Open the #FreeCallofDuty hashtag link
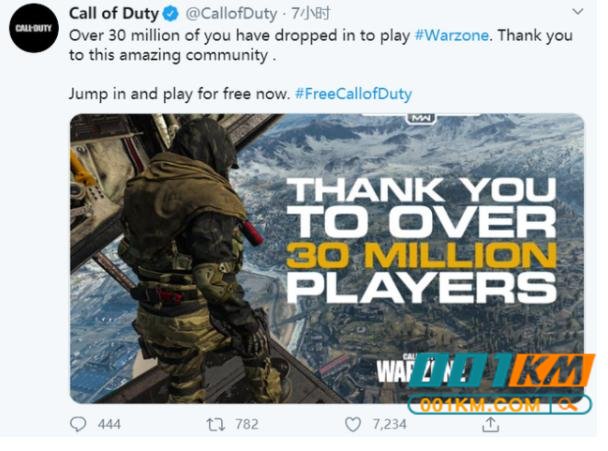The image size is (608, 451). (x=353, y=94)
